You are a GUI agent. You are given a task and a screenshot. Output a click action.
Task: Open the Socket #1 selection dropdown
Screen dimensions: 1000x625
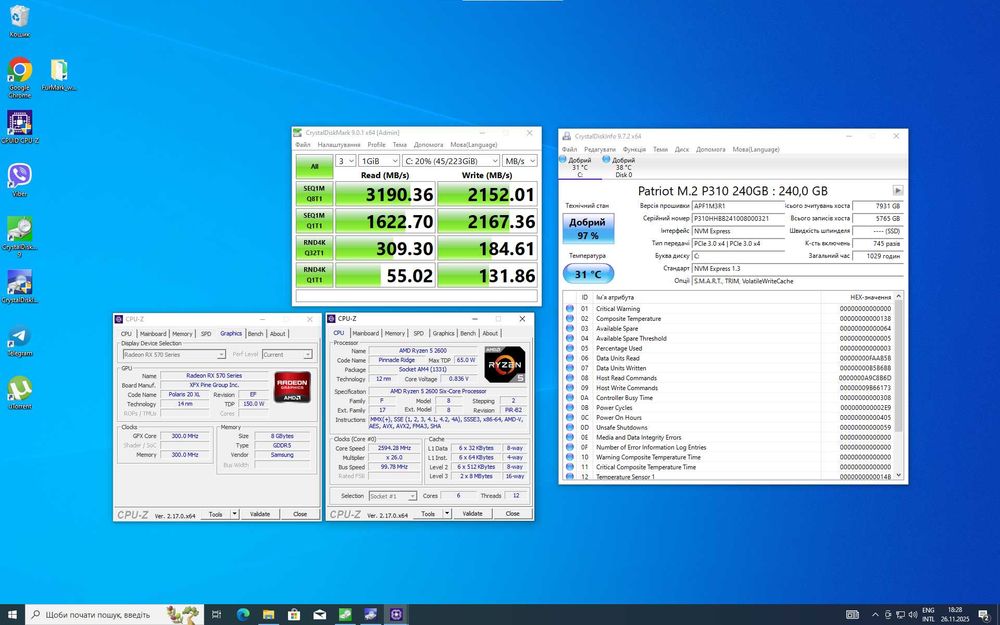point(393,496)
